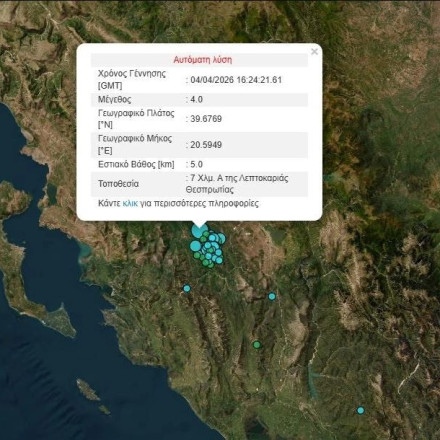This screenshot has width=440, height=440.
Task: Click the 'Μέγεθος' label
Action: click(114, 99)
